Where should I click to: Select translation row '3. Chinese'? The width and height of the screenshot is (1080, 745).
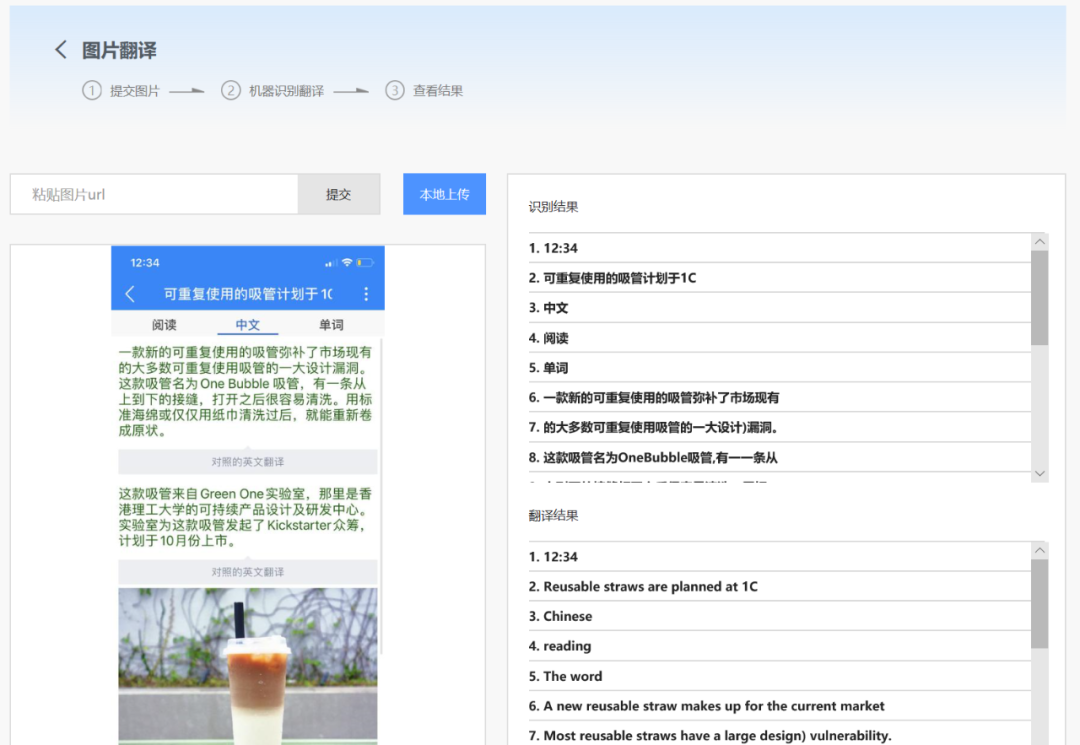click(780, 616)
